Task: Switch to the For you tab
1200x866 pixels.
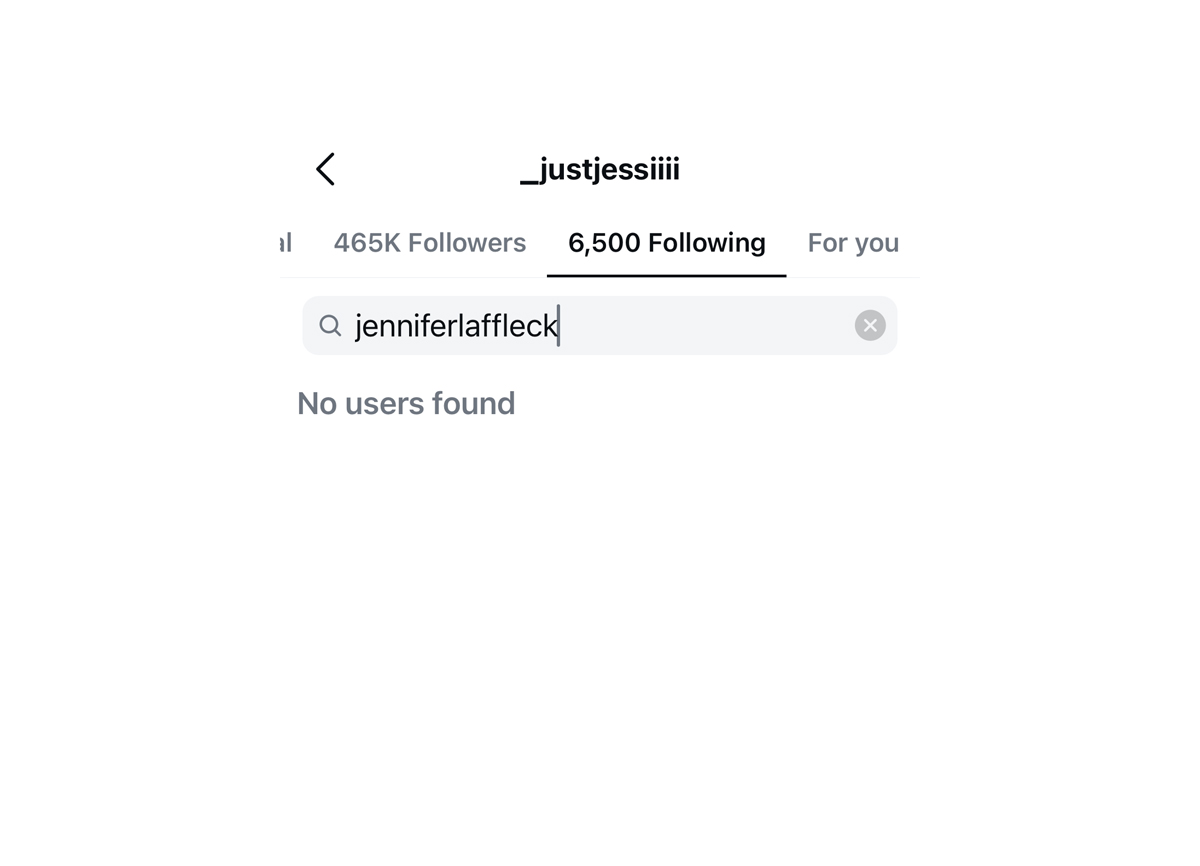Action: (853, 243)
